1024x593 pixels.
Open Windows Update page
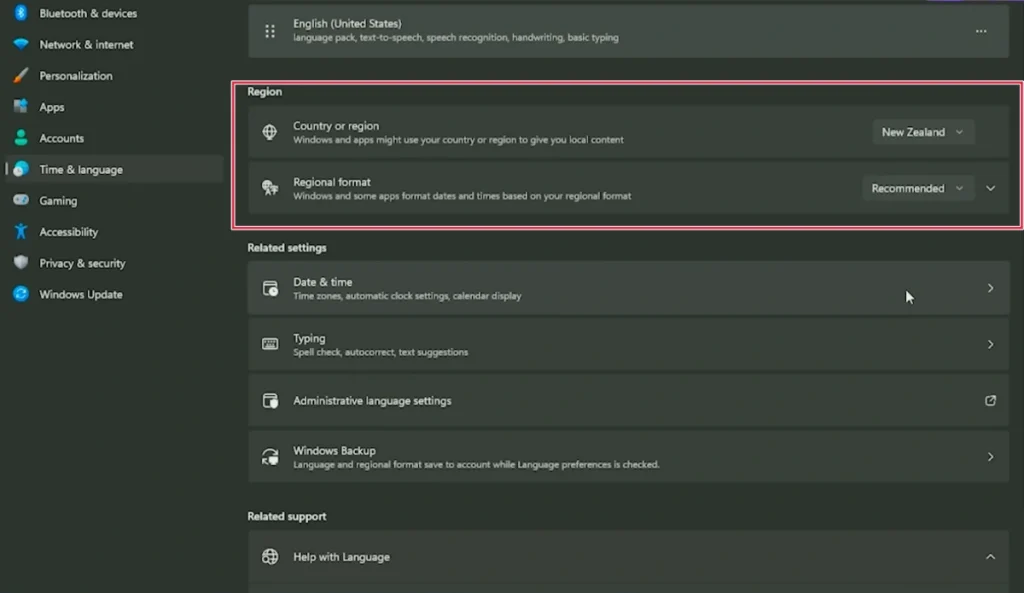[81, 295]
